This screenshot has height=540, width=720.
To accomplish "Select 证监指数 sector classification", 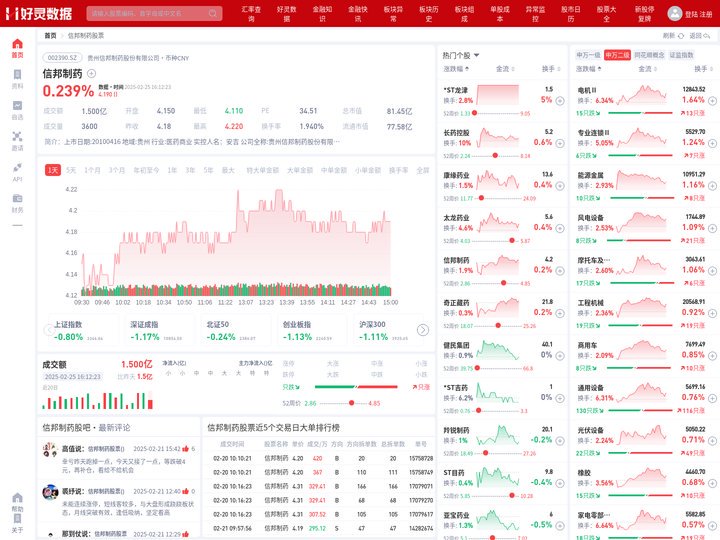I will 681,55.
